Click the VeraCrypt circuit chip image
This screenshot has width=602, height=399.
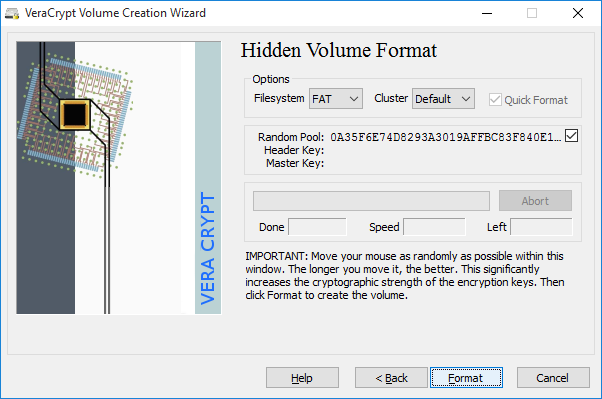pos(119,178)
